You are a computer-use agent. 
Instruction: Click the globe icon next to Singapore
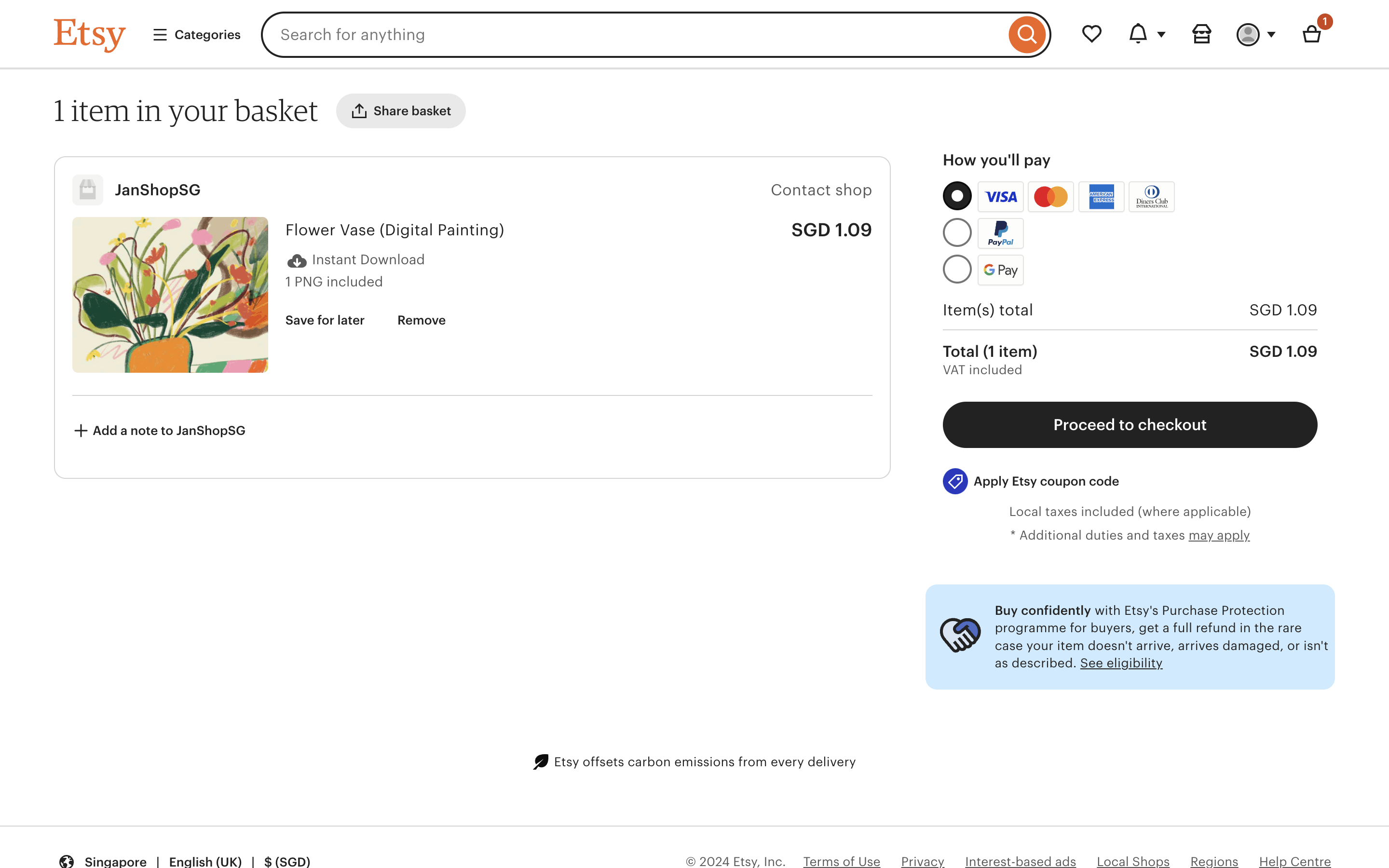pos(67,861)
